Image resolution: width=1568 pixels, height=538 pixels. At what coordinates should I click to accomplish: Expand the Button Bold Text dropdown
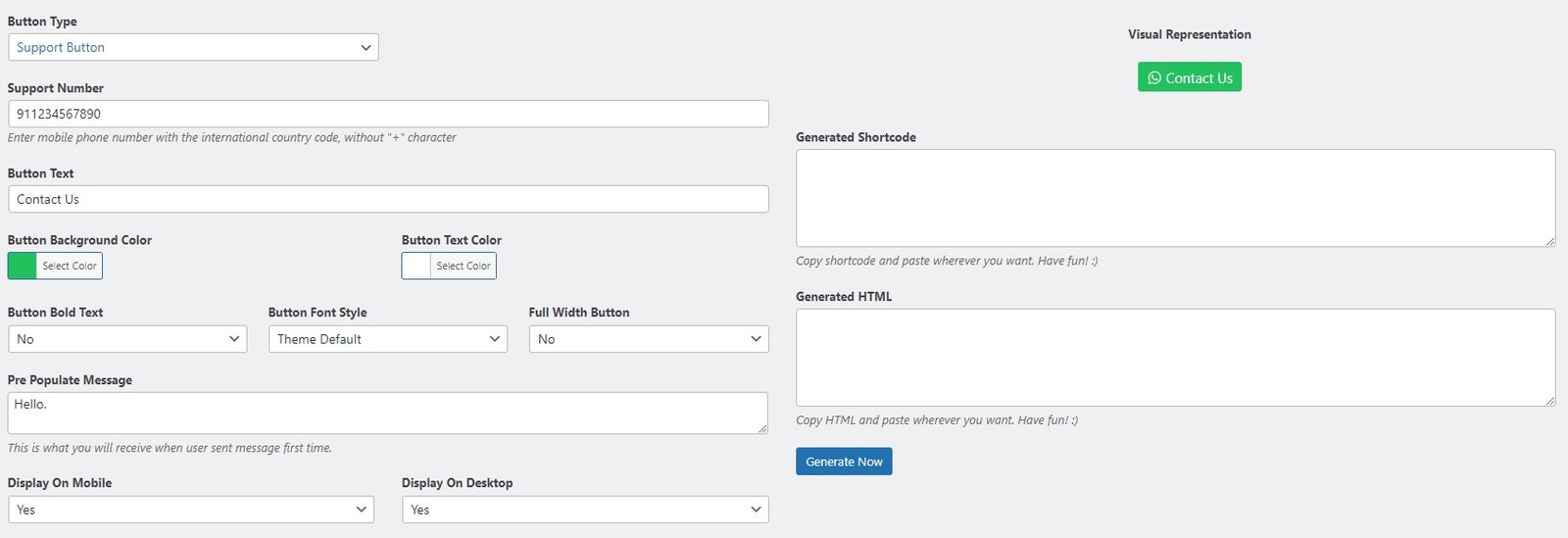point(127,339)
